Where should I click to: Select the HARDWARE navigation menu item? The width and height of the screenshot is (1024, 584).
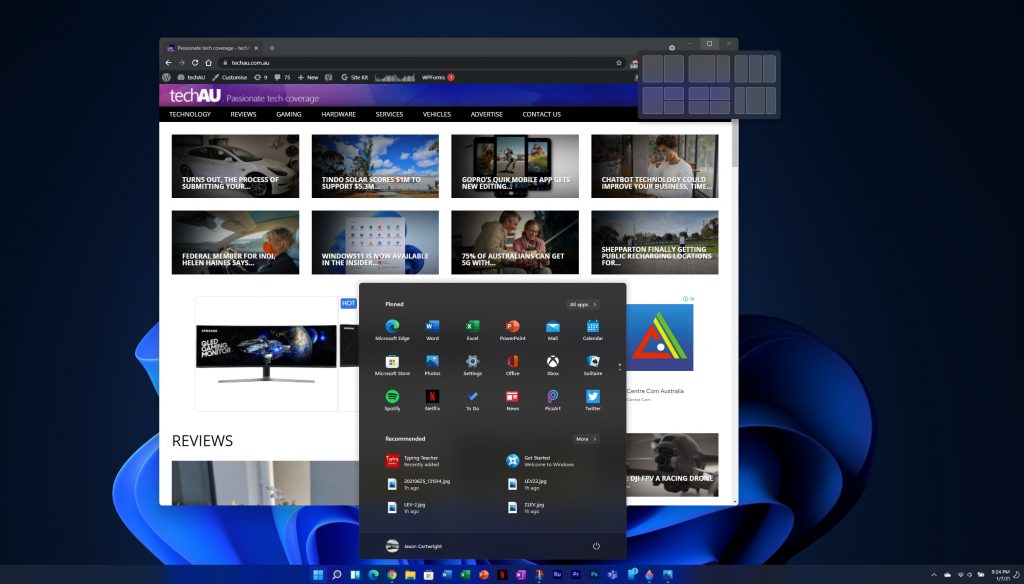pos(338,114)
